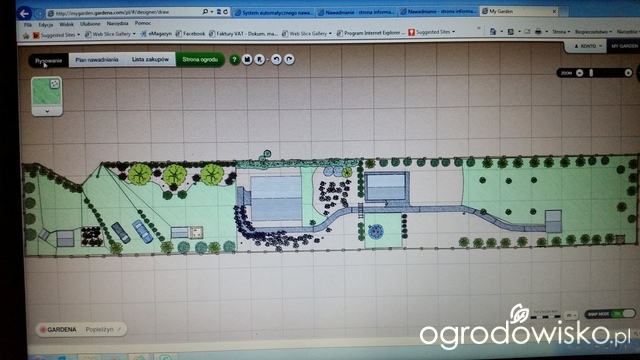Image resolution: width=640 pixels, height=360 pixels.
Task: Open the measurement unit dropdown
Action: pos(571,315)
